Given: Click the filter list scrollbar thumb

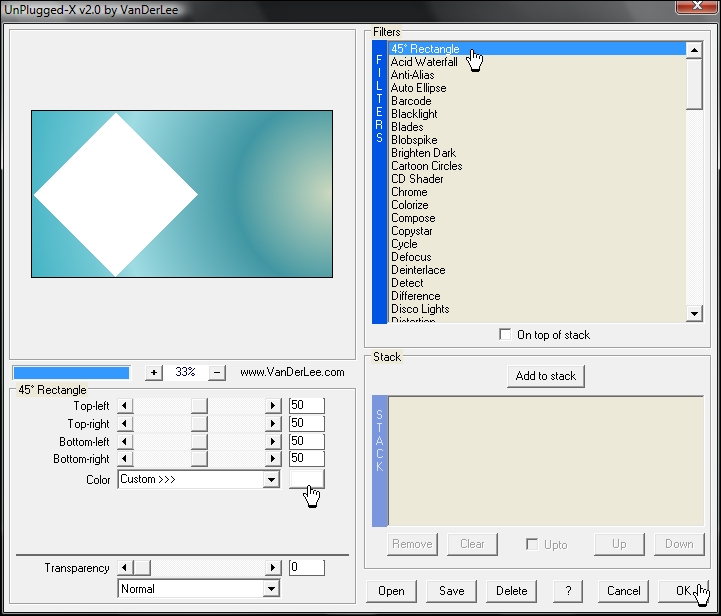Looking at the screenshot, I should (694, 84).
